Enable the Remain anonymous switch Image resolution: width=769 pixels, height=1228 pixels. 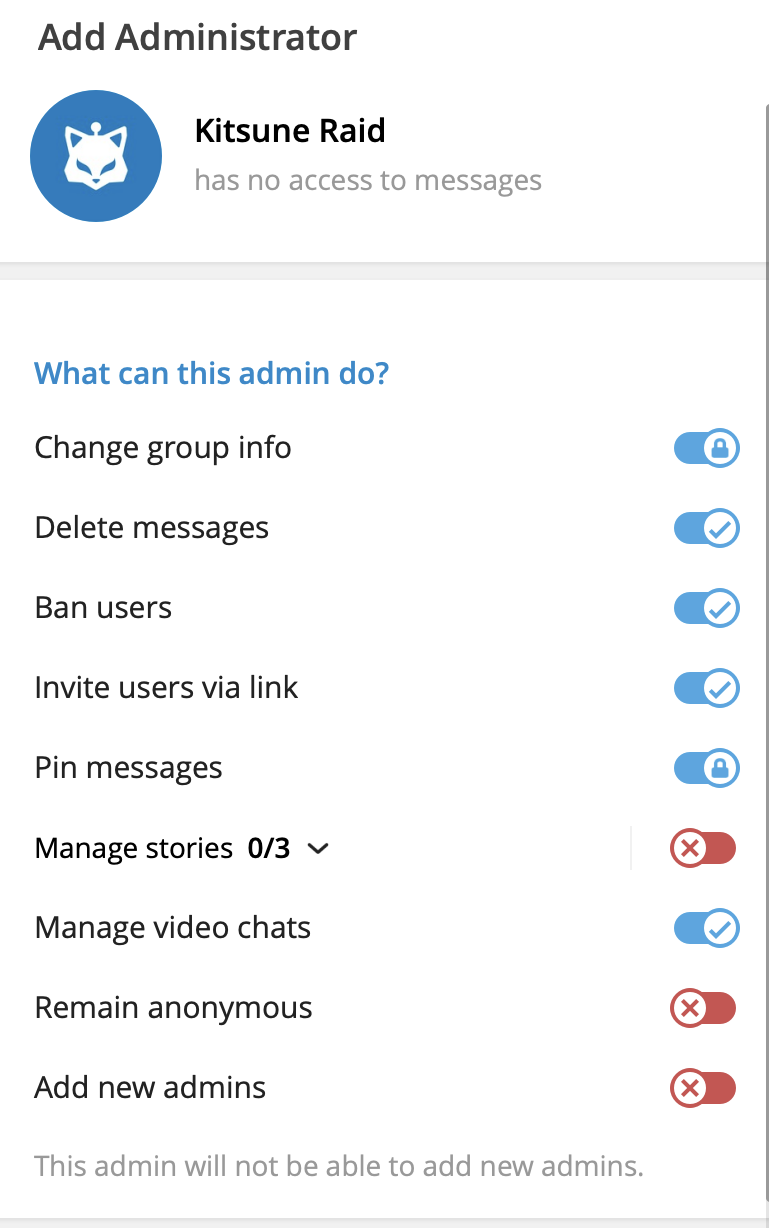(x=703, y=1009)
